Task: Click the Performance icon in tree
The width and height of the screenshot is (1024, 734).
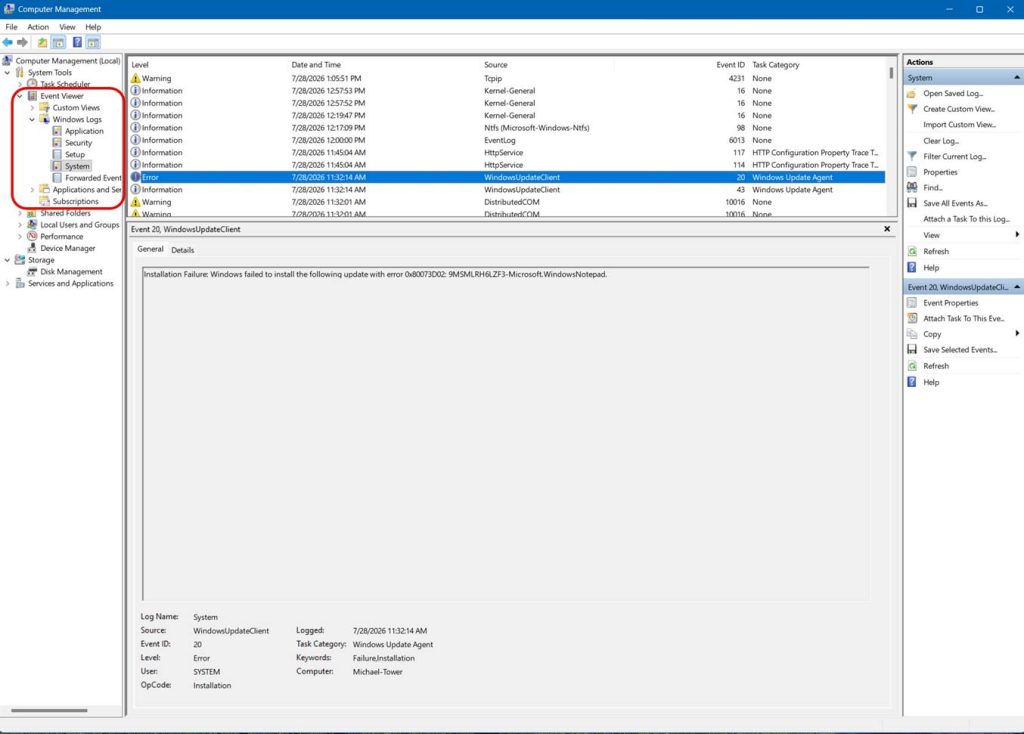Action: (x=32, y=236)
